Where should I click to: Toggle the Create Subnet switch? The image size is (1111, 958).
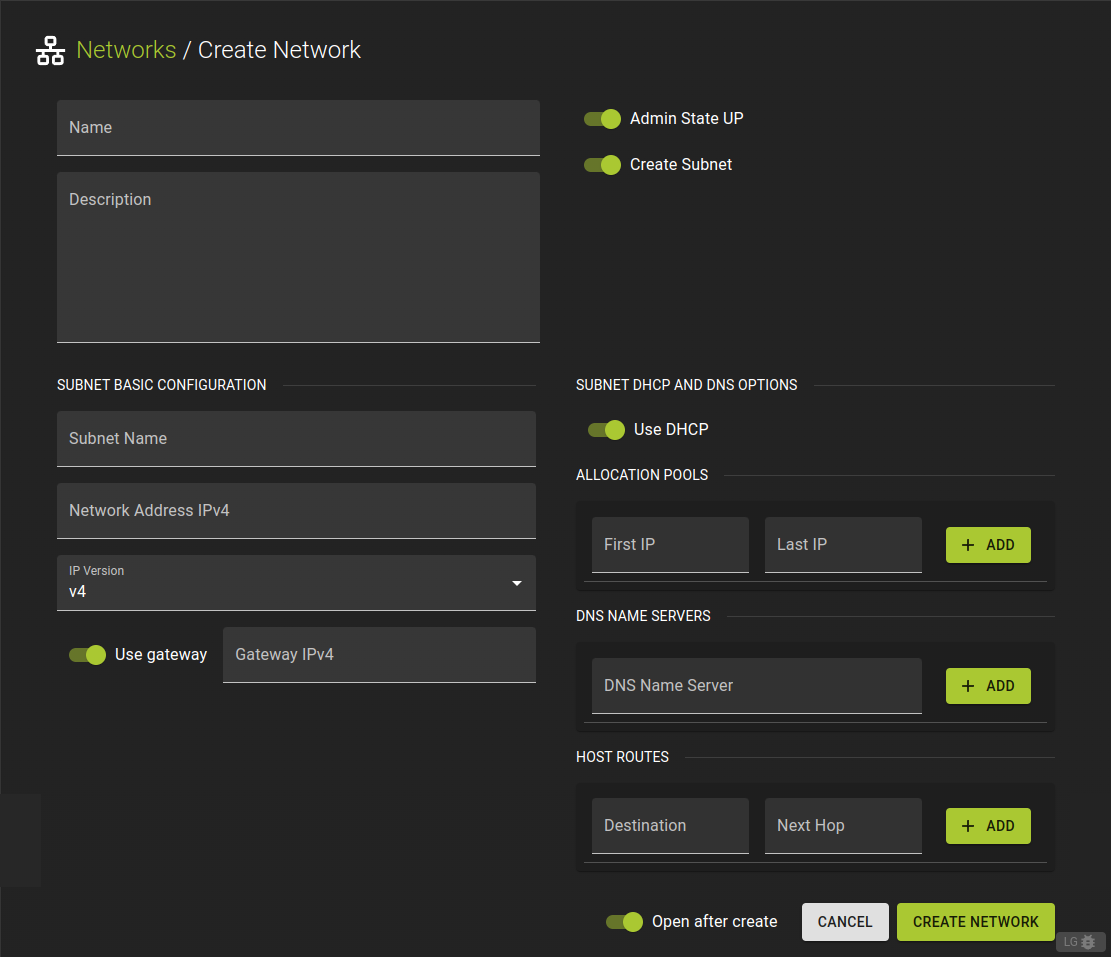pyautogui.click(x=602, y=164)
